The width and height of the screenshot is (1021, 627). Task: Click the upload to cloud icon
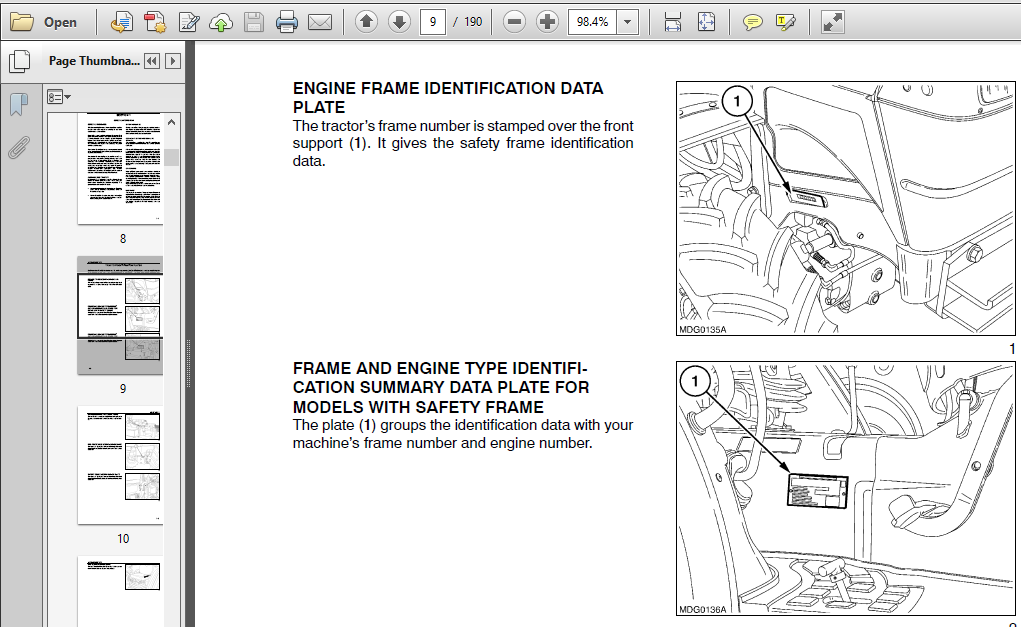pos(221,23)
